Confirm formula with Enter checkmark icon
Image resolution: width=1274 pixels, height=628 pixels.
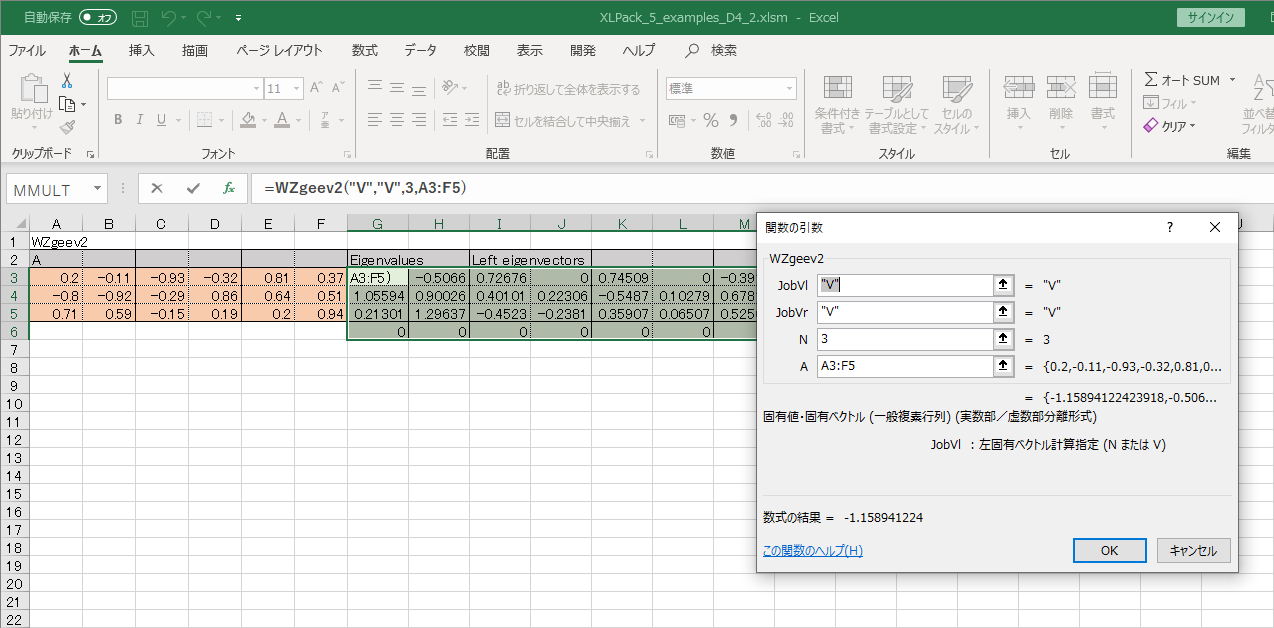[193, 188]
